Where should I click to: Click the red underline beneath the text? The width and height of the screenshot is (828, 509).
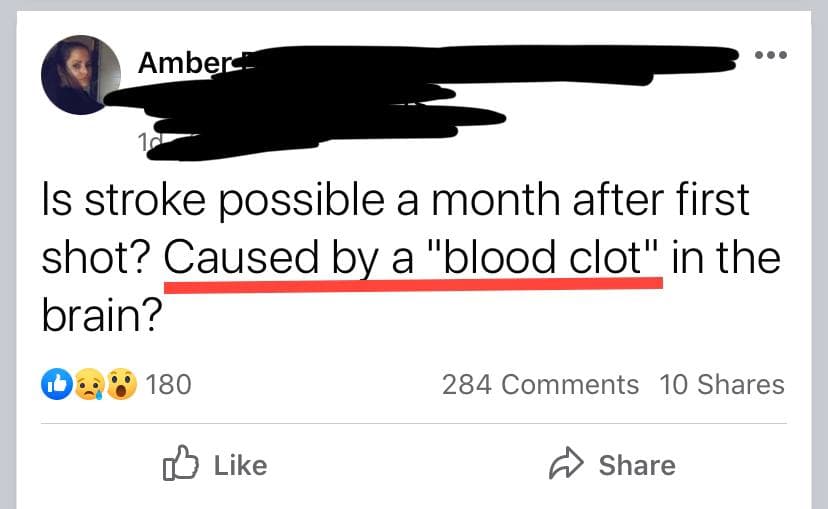tap(412, 284)
